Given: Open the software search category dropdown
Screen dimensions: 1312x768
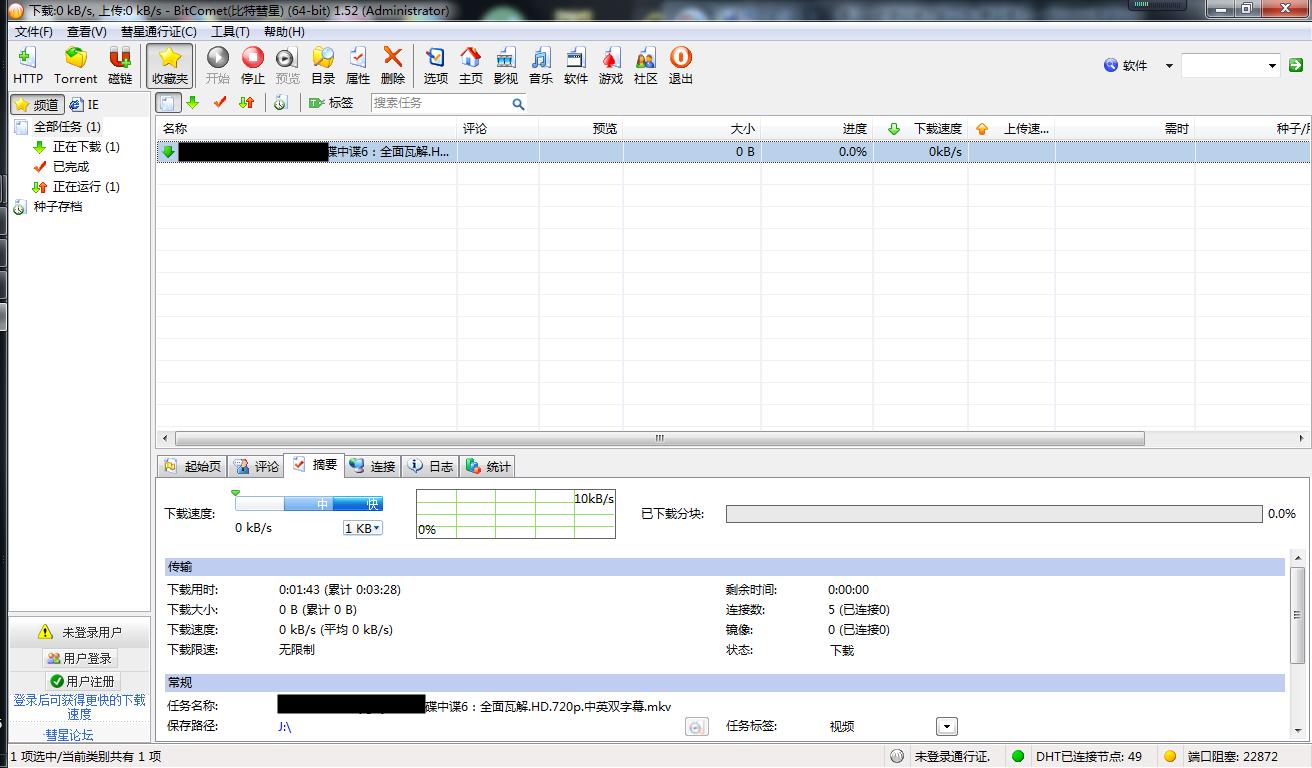Looking at the screenshot, I should 1168,65.
